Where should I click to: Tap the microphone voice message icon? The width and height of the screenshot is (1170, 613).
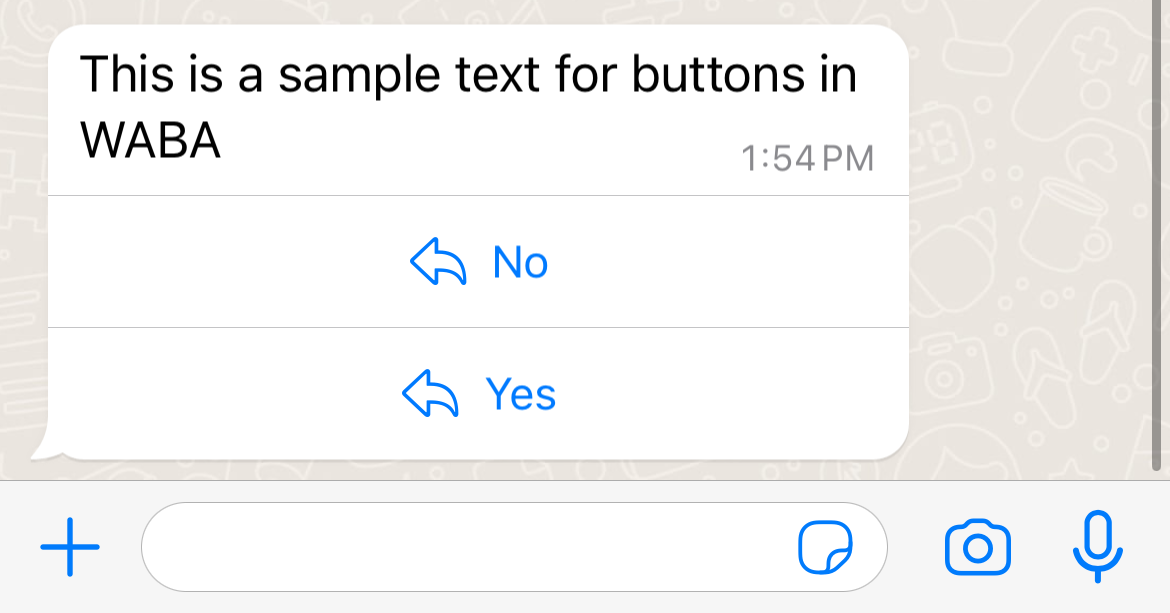(x=1097, y=546)
